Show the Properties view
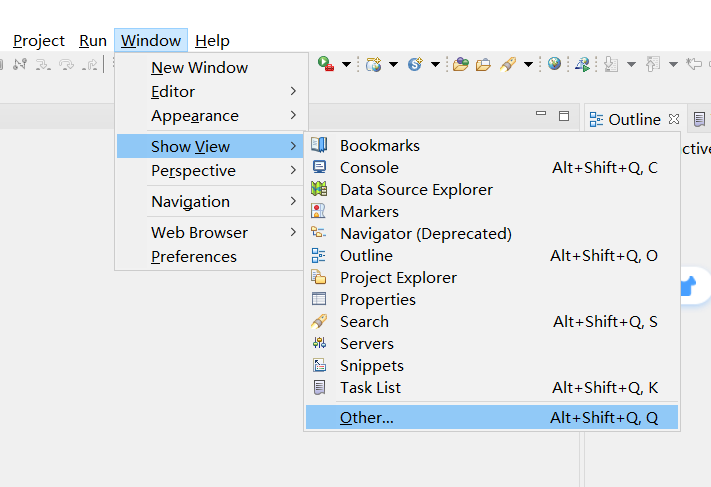 492,300
